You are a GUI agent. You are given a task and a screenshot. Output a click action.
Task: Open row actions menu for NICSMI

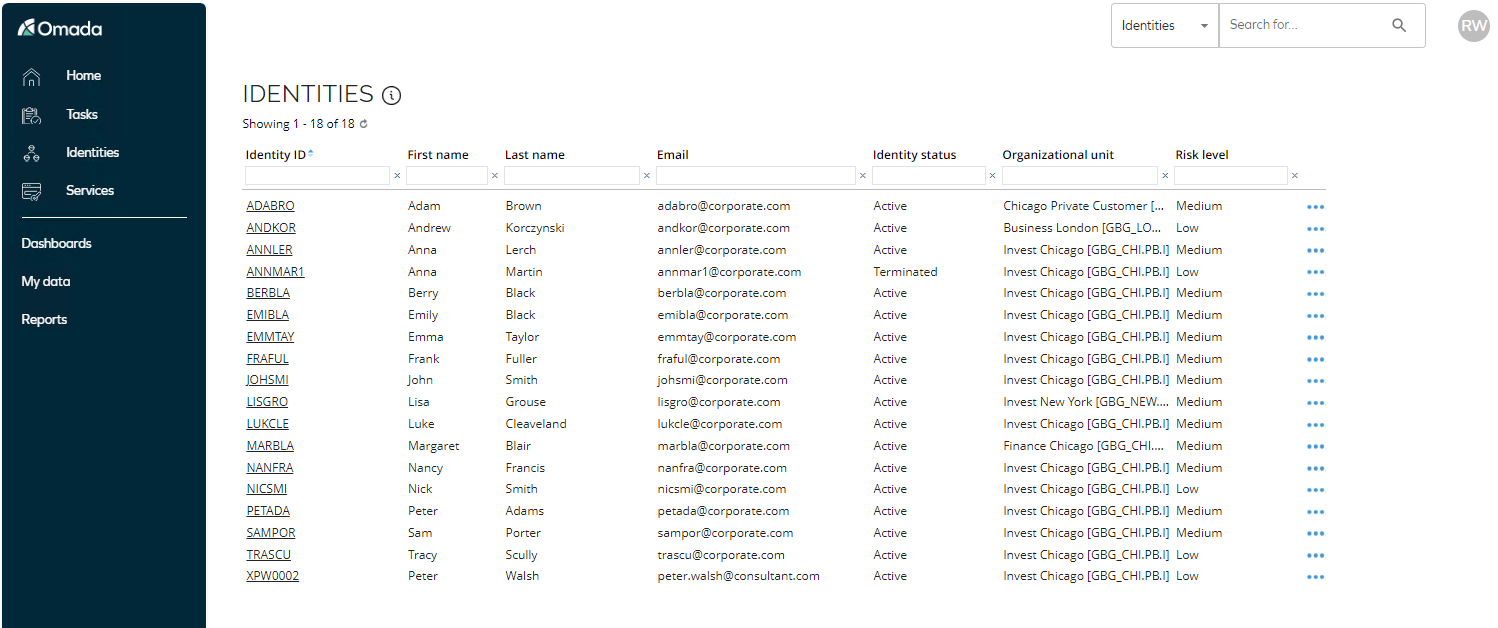[1315, 490]
